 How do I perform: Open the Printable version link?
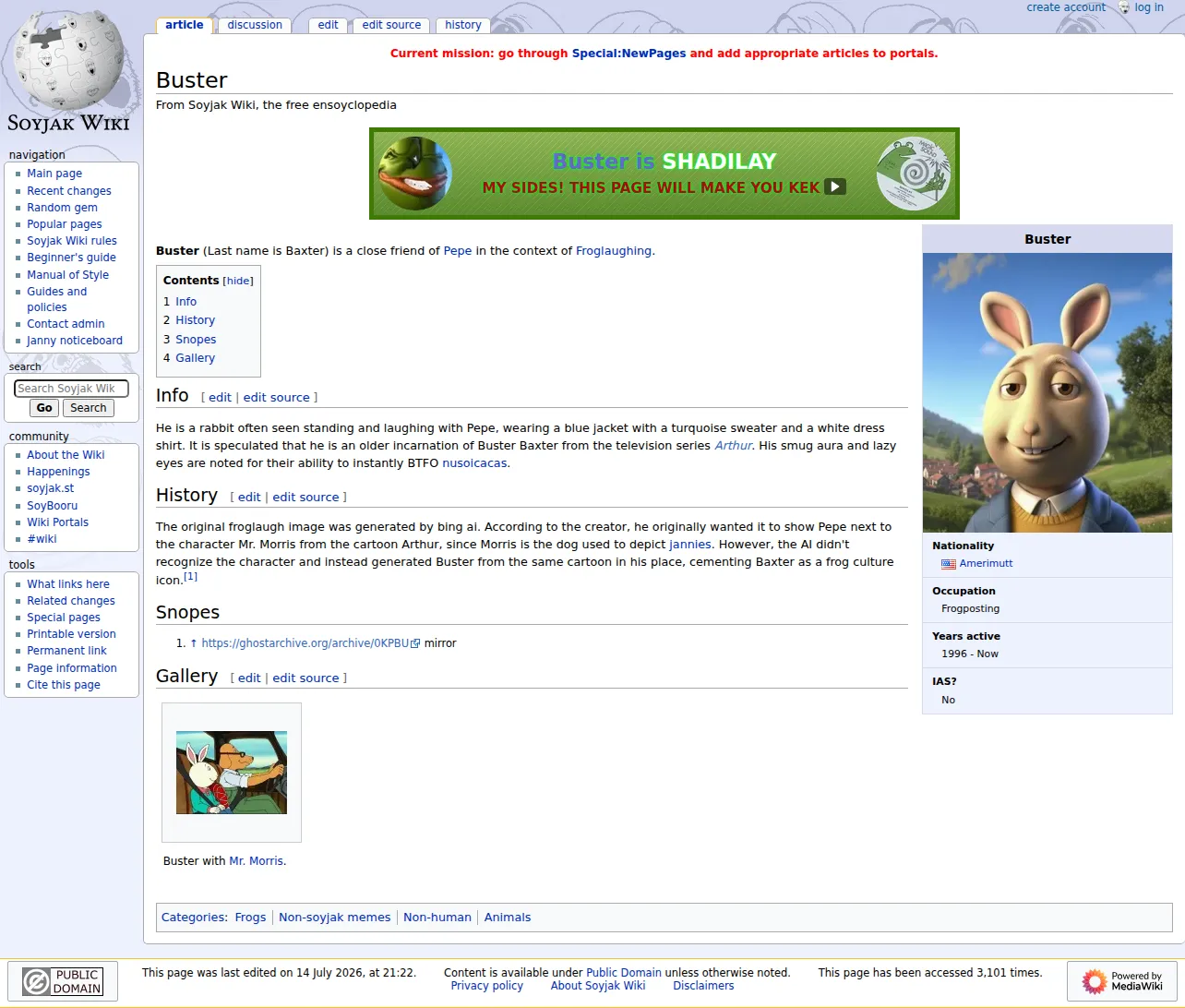tap(71, 634)
